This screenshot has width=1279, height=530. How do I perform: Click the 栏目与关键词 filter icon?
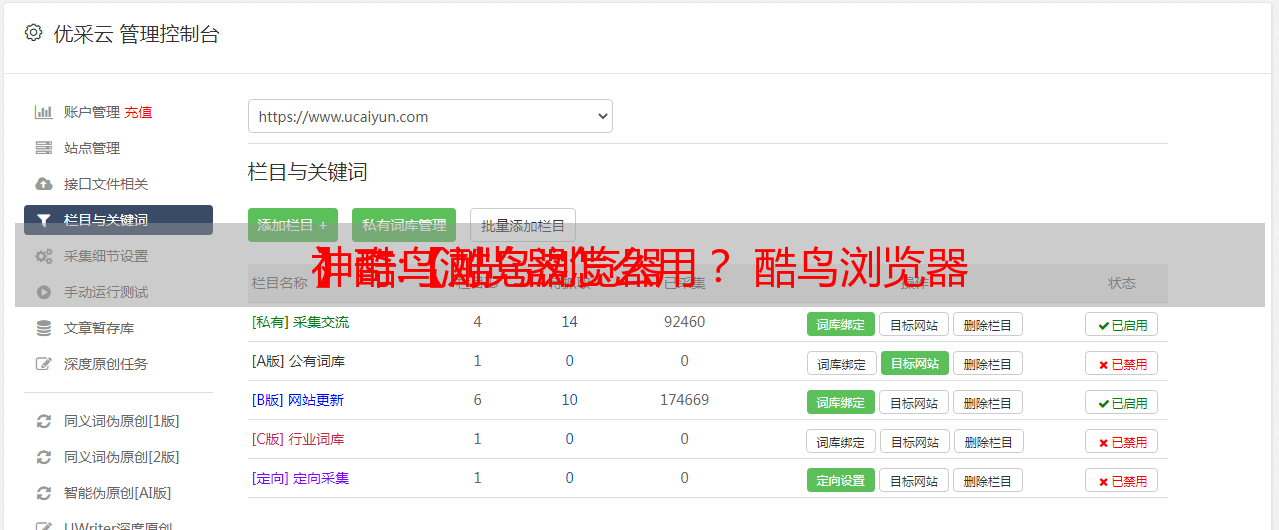pos(43,220)
